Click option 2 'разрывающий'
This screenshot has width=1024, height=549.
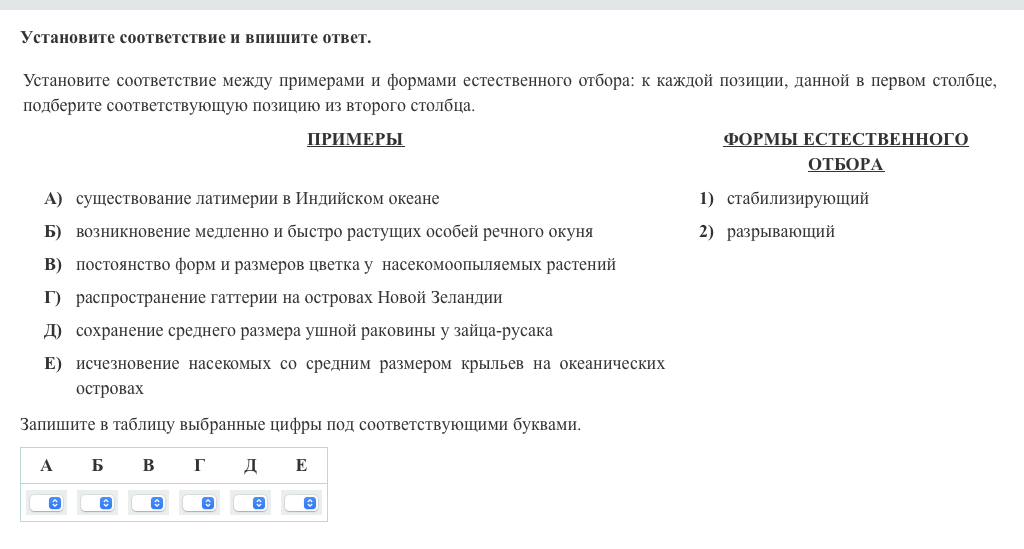[780, 232]
